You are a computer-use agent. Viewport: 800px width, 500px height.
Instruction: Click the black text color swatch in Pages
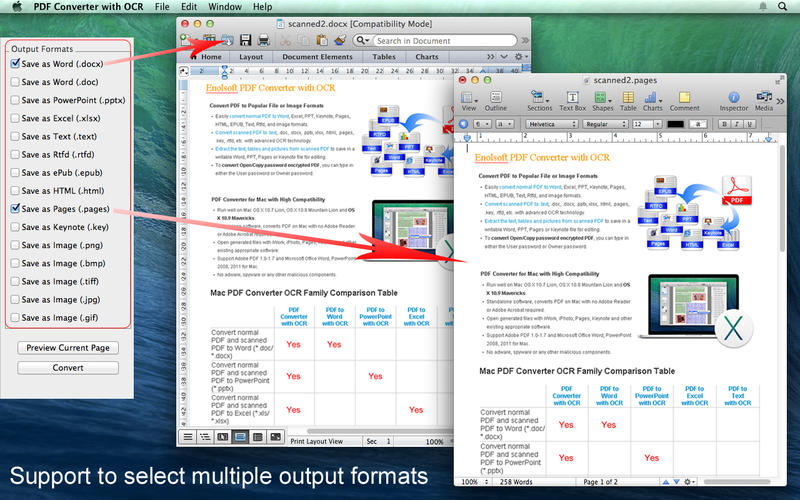pos(675,124)
